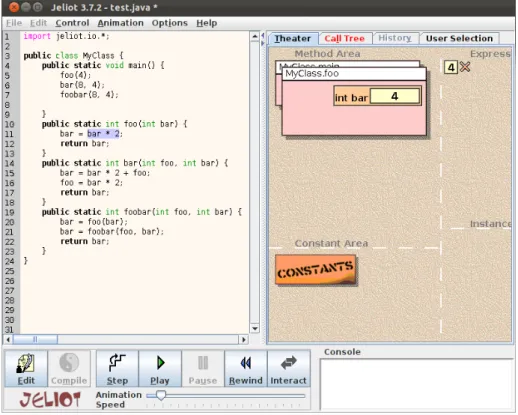Click the Rewind button
Screen dimensions: 518x415
246,369
